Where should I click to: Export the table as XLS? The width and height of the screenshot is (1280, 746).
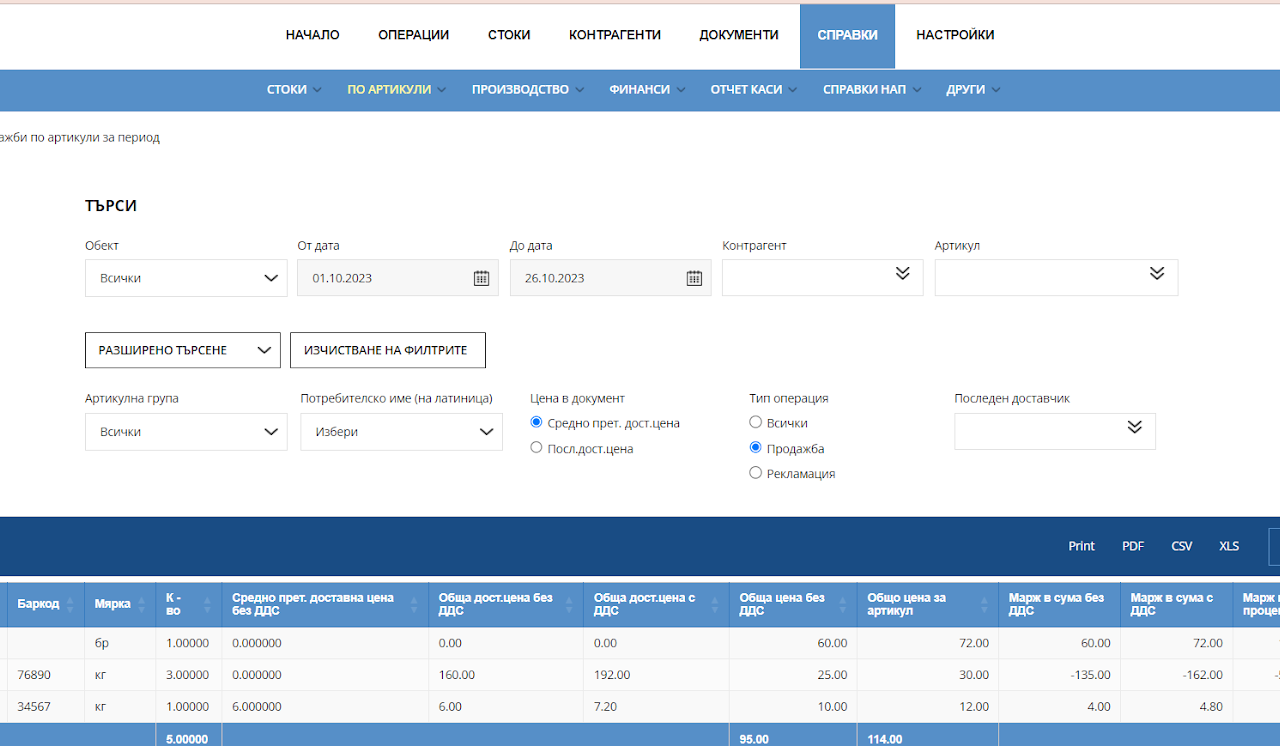1229,546
